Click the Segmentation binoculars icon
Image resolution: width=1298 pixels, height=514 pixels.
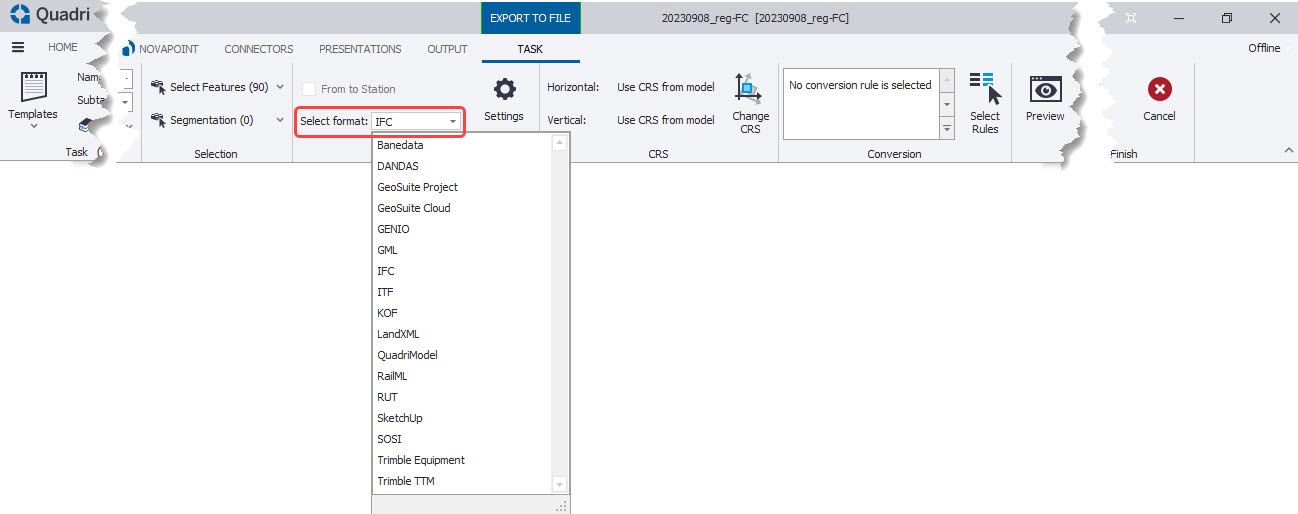tap(158, 120)
